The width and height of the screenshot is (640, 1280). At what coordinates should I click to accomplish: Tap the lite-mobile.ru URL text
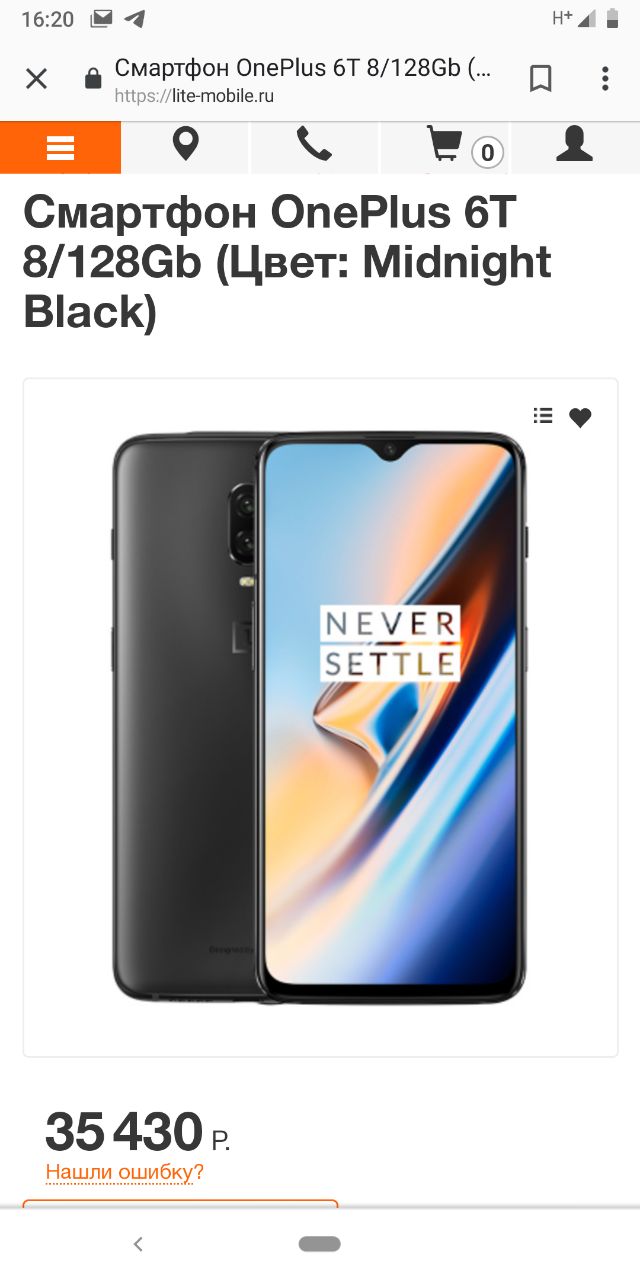194,96
